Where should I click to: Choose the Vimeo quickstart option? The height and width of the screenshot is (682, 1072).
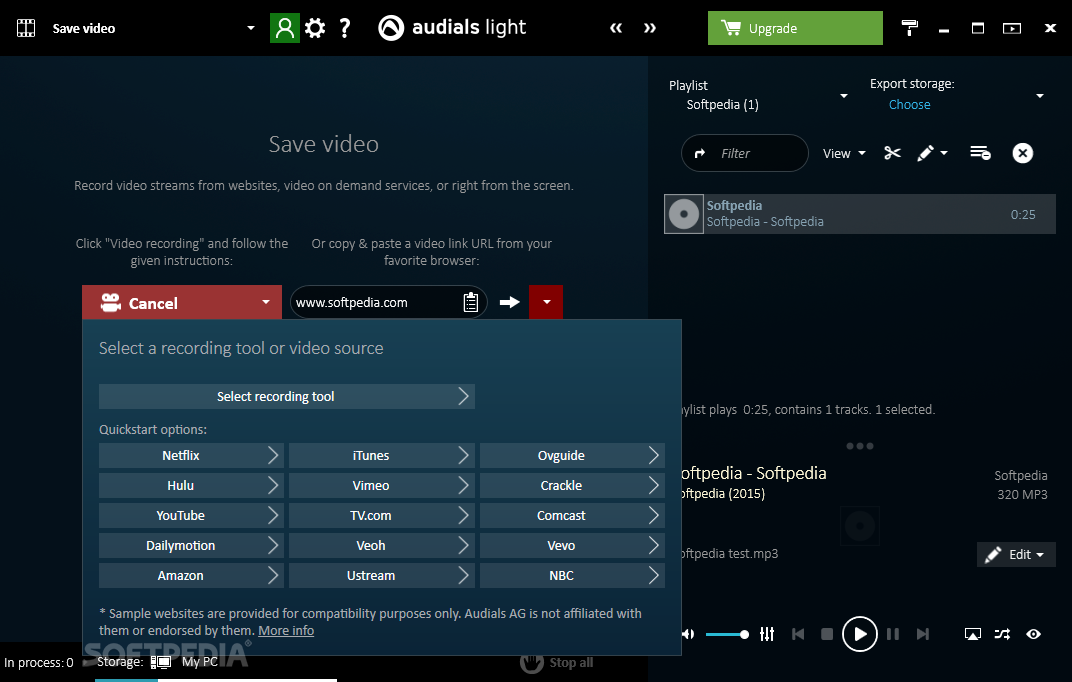[381, 485]
